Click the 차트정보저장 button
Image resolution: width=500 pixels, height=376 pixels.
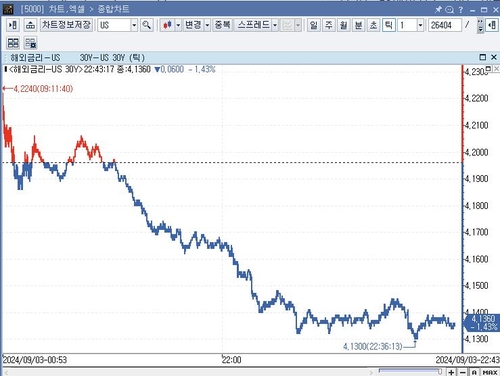[x=66, y=25]
